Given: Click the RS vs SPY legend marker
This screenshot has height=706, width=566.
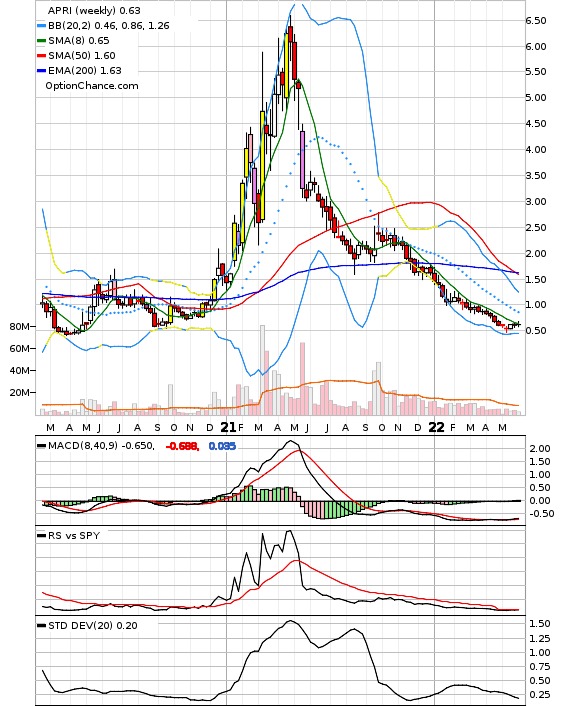Looking at the screenshot, I should [41, 536].
